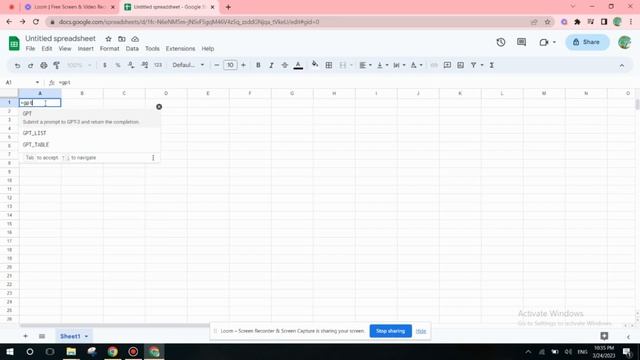Collapse the toolbar with up chevron
640x360 pixels.
click(x=622, y=65)
